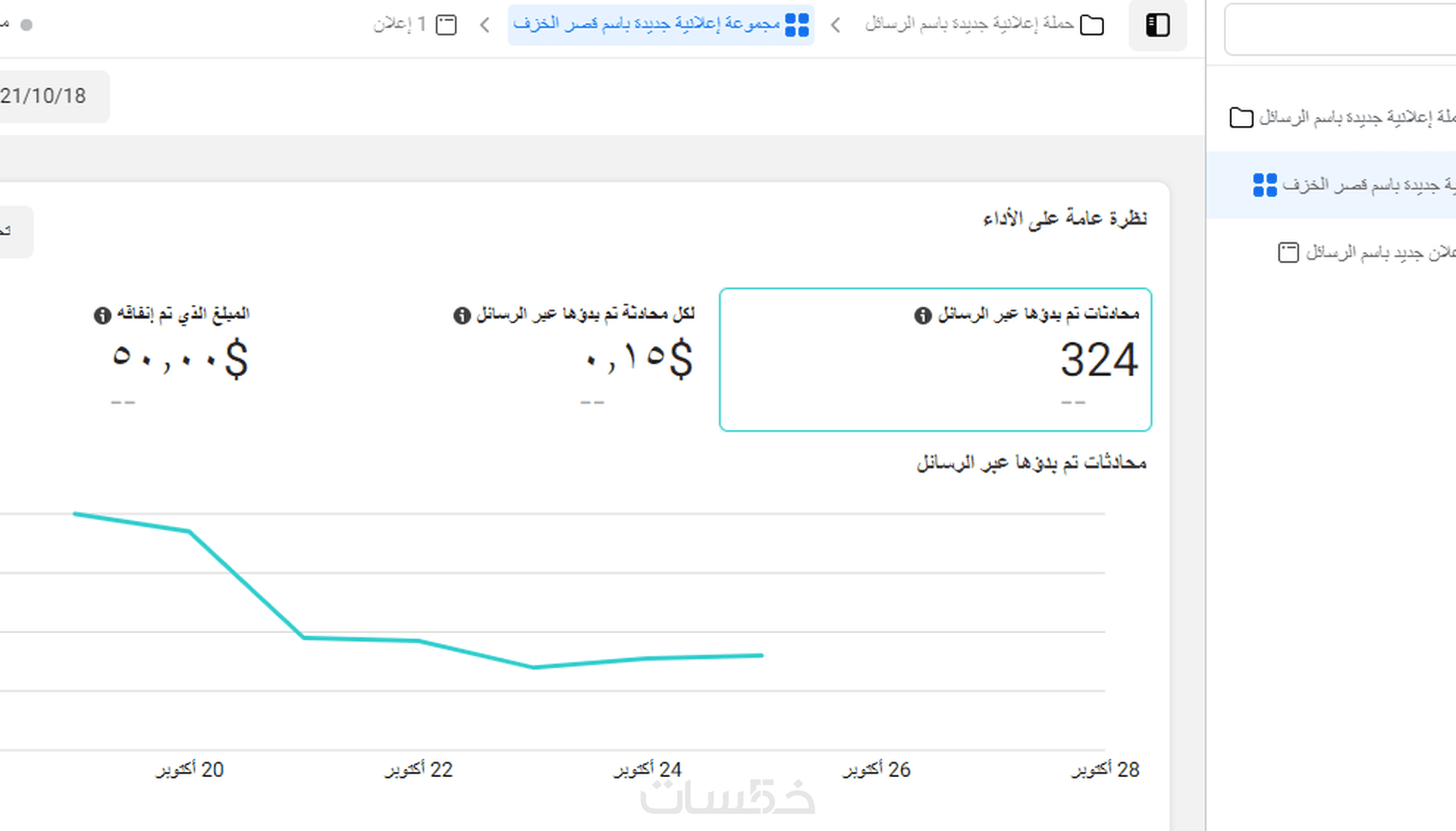This screenshot has height=831, width=1456.
Task: Select the amount spent metric '$٥٠,٠٠'
Action: coord(180,358)
